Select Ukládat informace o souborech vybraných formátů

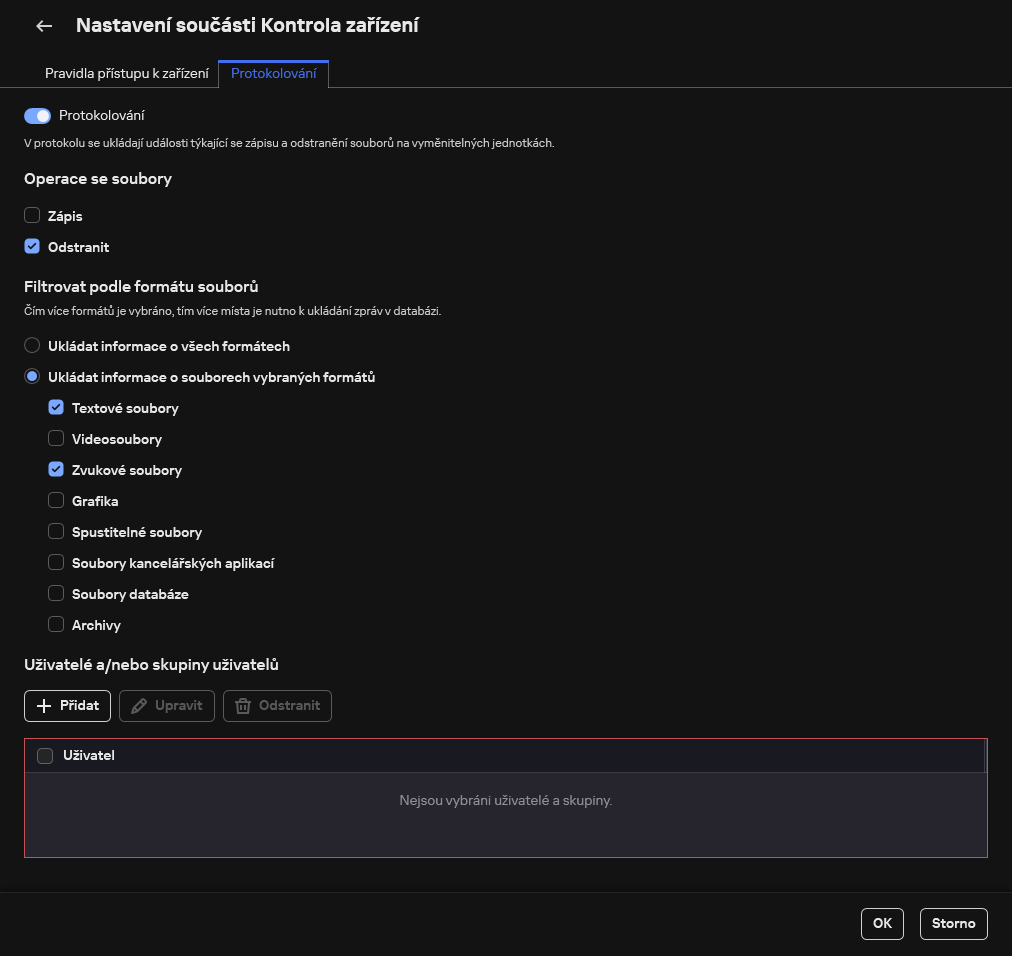click(32, 376)
